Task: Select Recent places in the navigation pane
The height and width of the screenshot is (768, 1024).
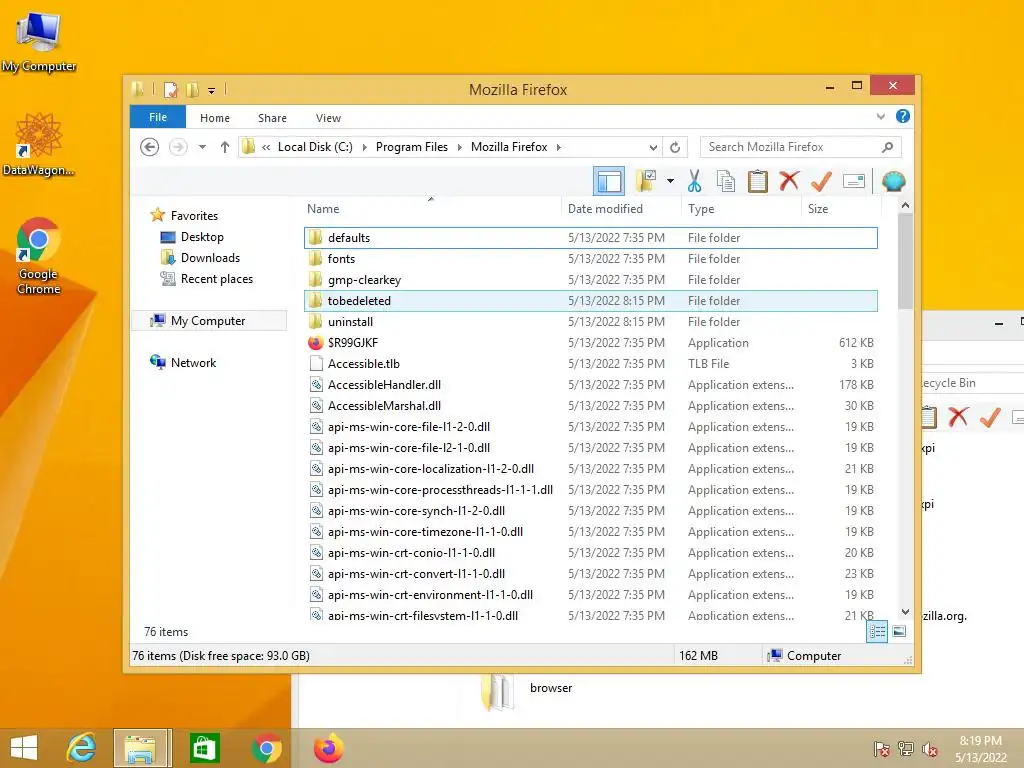Action: point(216,279)
